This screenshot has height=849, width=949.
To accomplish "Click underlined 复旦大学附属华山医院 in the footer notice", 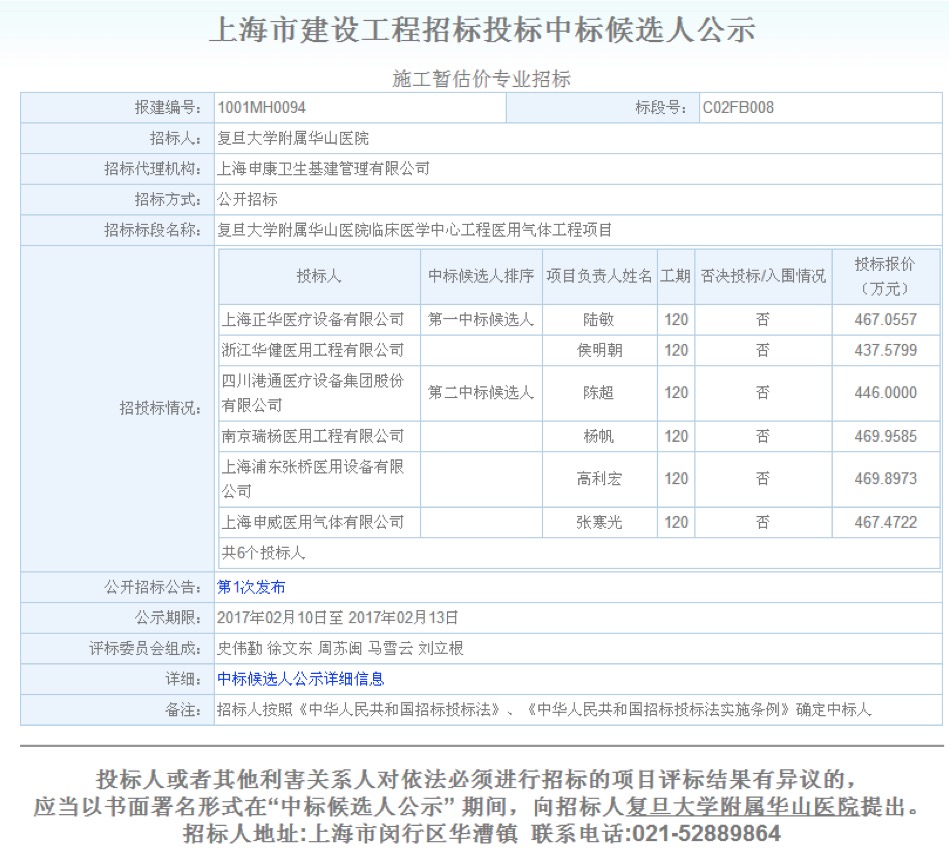I will pos(741,806).
